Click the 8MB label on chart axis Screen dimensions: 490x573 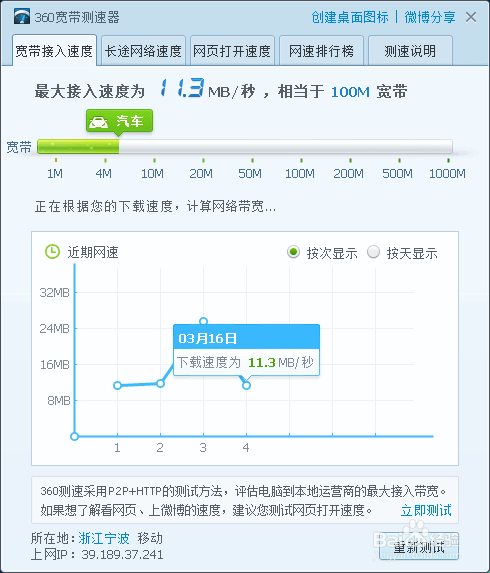[58, 401]
